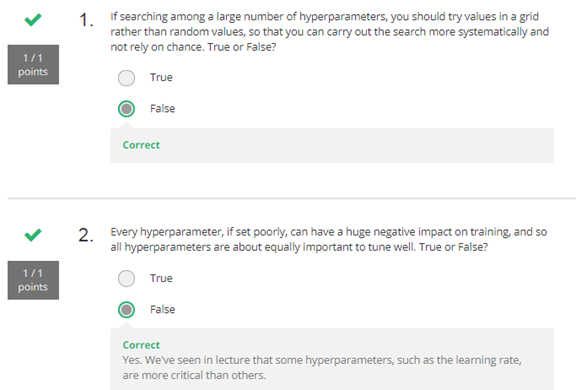The width and height of the screenshot is (576, 390).
Task: Click question 1's '1 / 1 points' badge
Action: point(33,65)
